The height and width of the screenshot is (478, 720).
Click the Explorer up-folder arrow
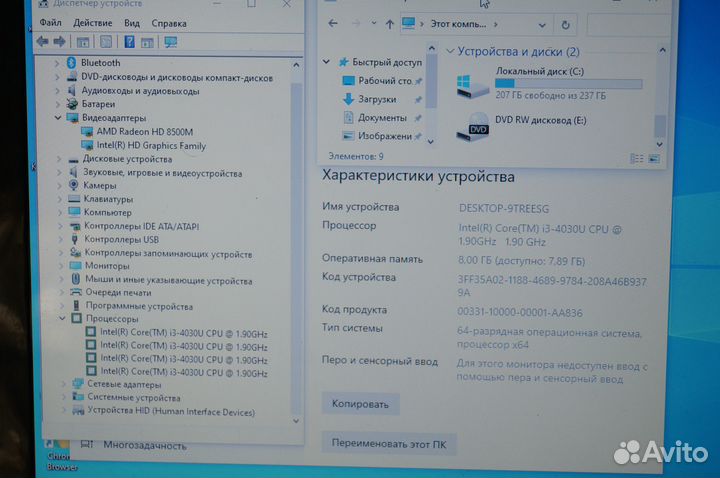389,24
